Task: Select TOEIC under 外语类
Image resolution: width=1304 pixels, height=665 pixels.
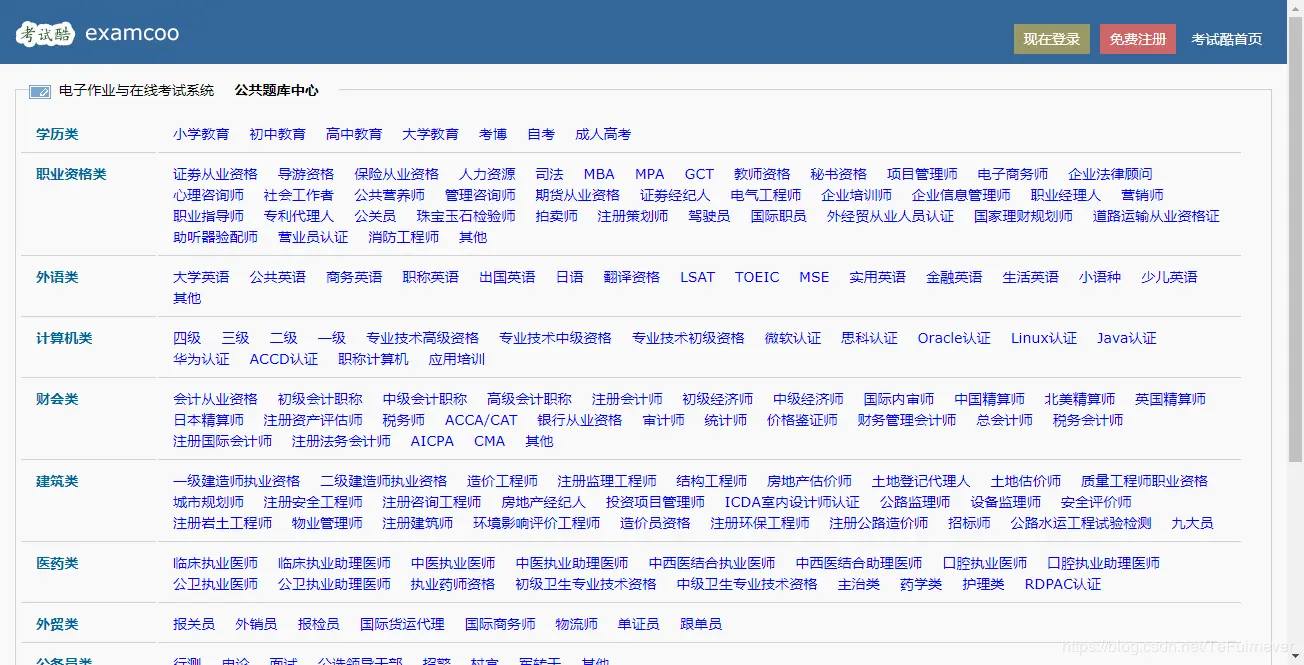Action: (757, 276)
